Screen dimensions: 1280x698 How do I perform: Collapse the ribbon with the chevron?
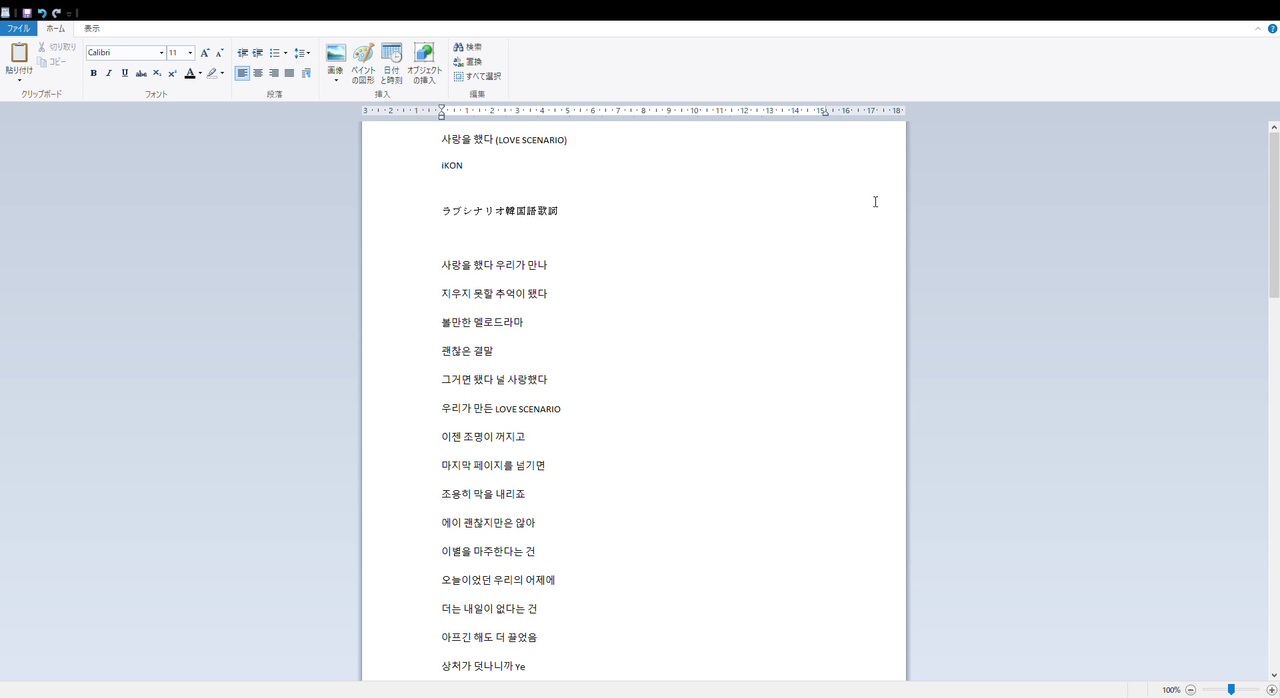pos(1258,29)
